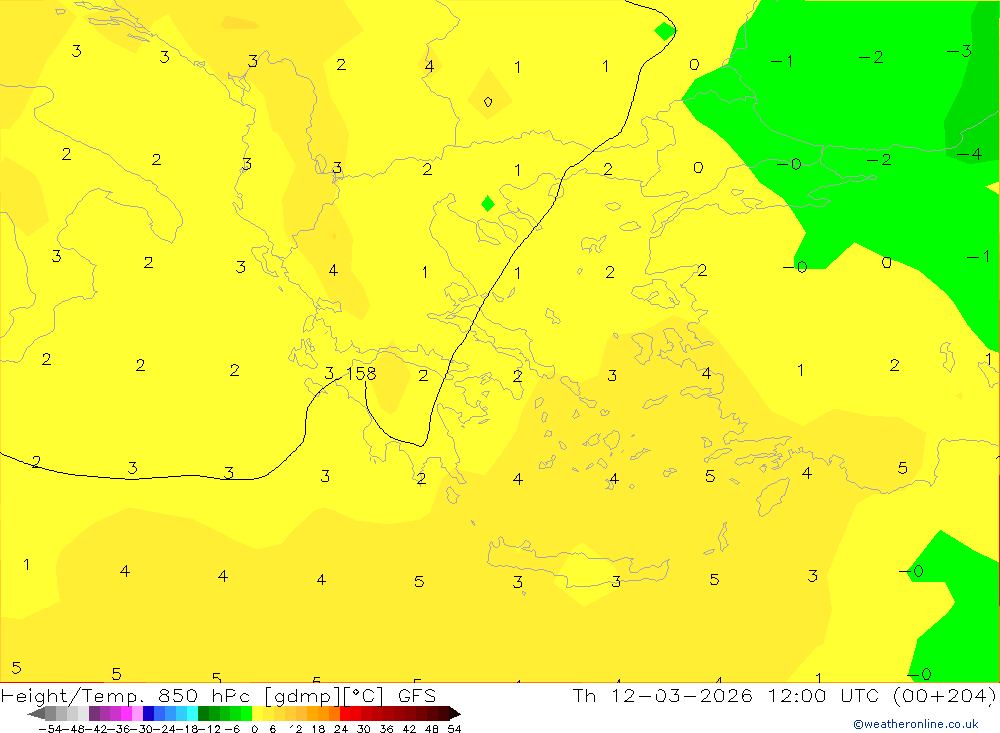Screen dimensions: 1000x733
Task: Click the -4 temperature value
Action: 969,154
